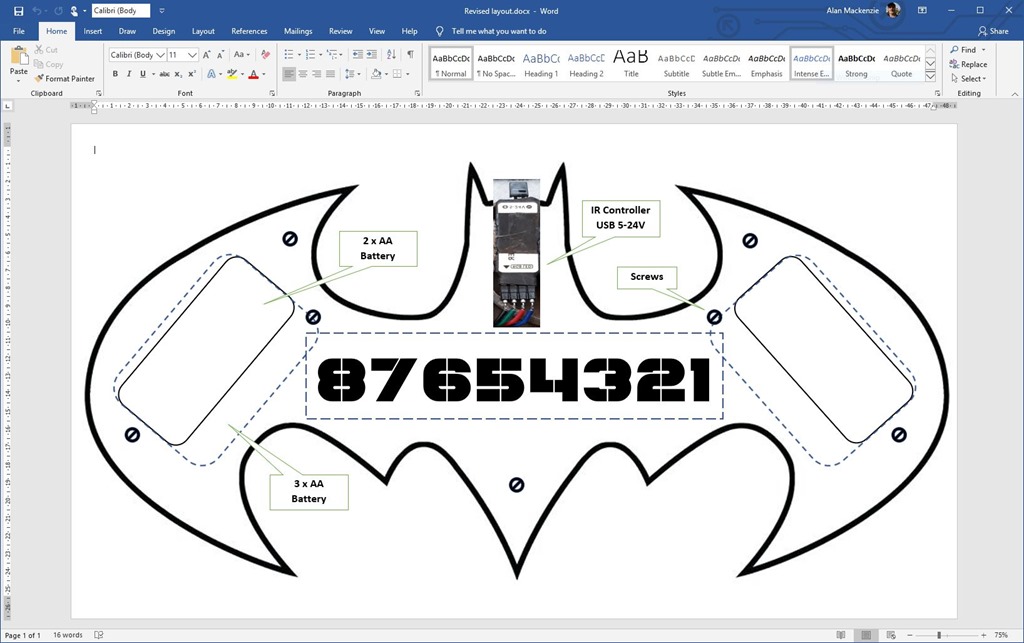
Task: Click the Tell me what you want search box
Action: click(x=498, y=31)
